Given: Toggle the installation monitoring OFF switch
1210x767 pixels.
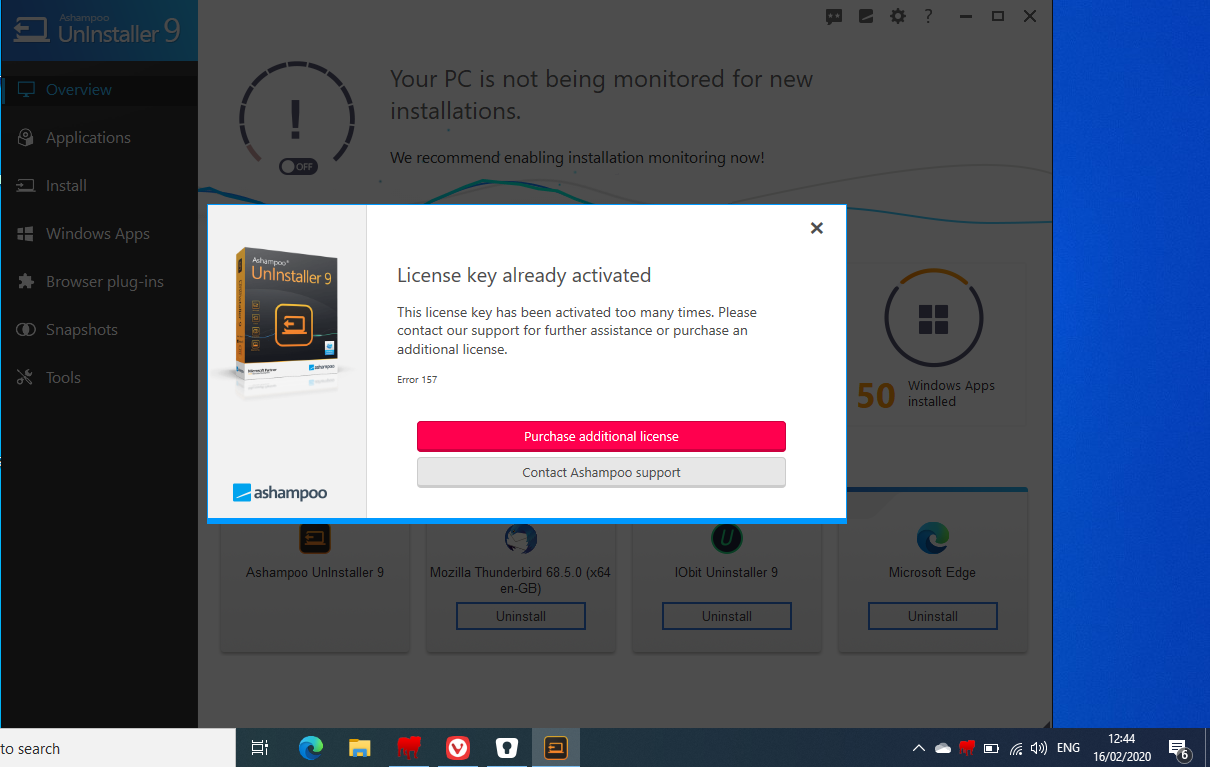Looking at the screenshot, I should tap(298, 167).
